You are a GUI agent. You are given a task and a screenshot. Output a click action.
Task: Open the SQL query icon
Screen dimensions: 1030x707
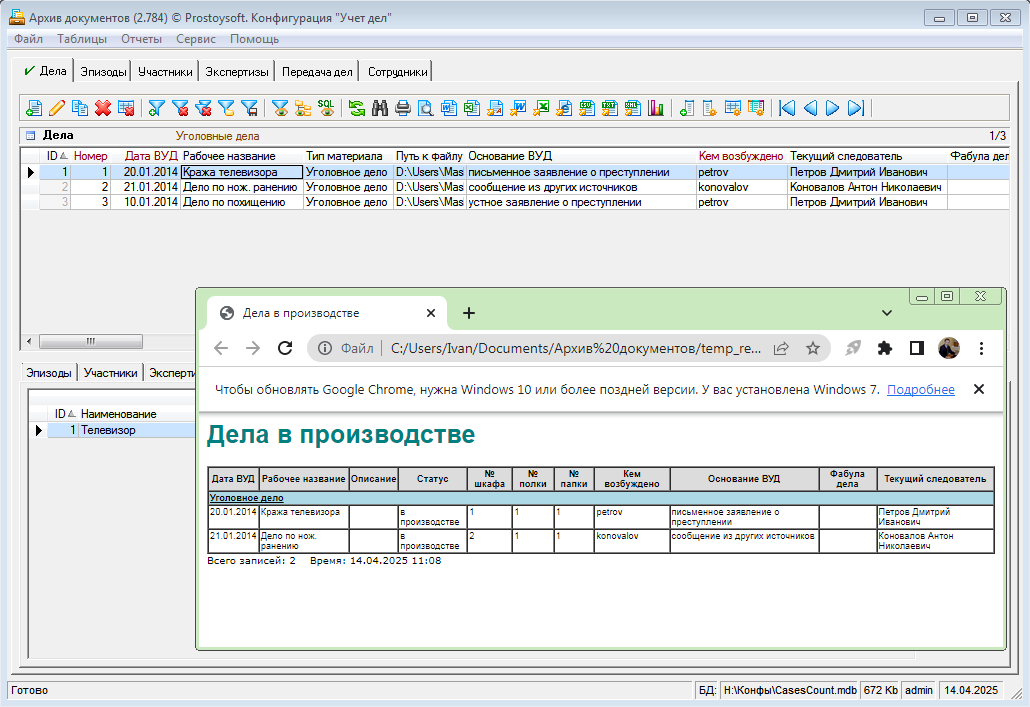point(326,106)
